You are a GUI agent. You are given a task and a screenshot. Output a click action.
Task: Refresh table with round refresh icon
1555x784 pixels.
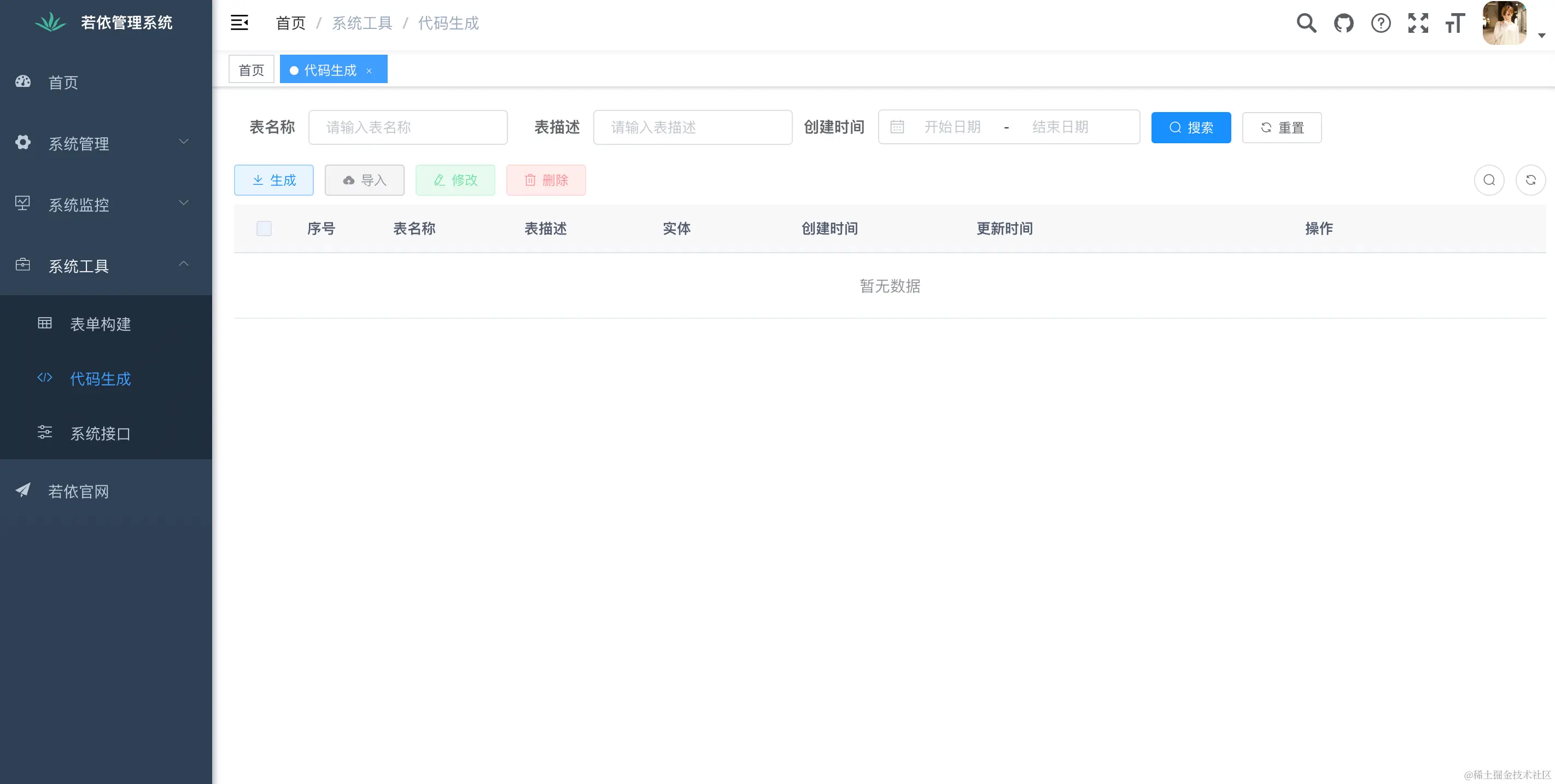pos(1530,180)
